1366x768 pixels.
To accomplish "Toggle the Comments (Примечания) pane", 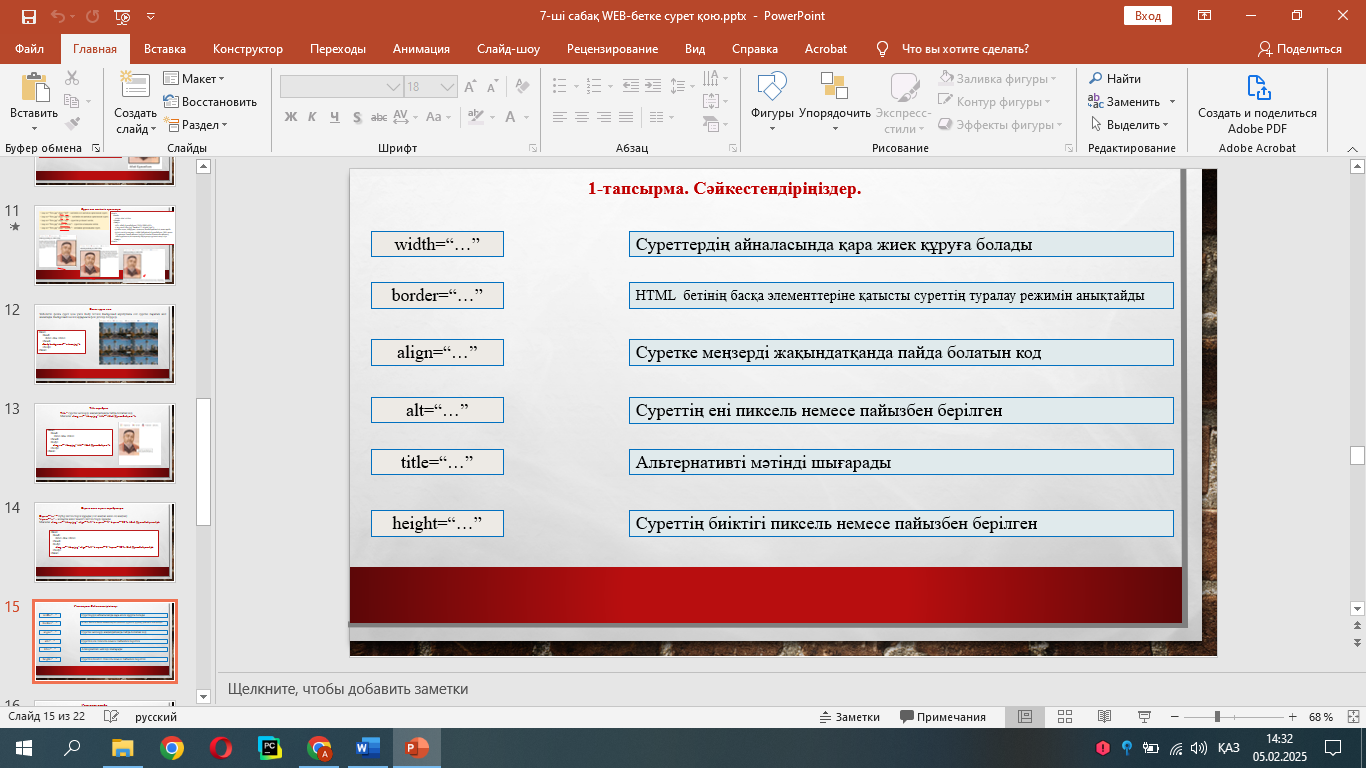I will (x=943, y=717).
